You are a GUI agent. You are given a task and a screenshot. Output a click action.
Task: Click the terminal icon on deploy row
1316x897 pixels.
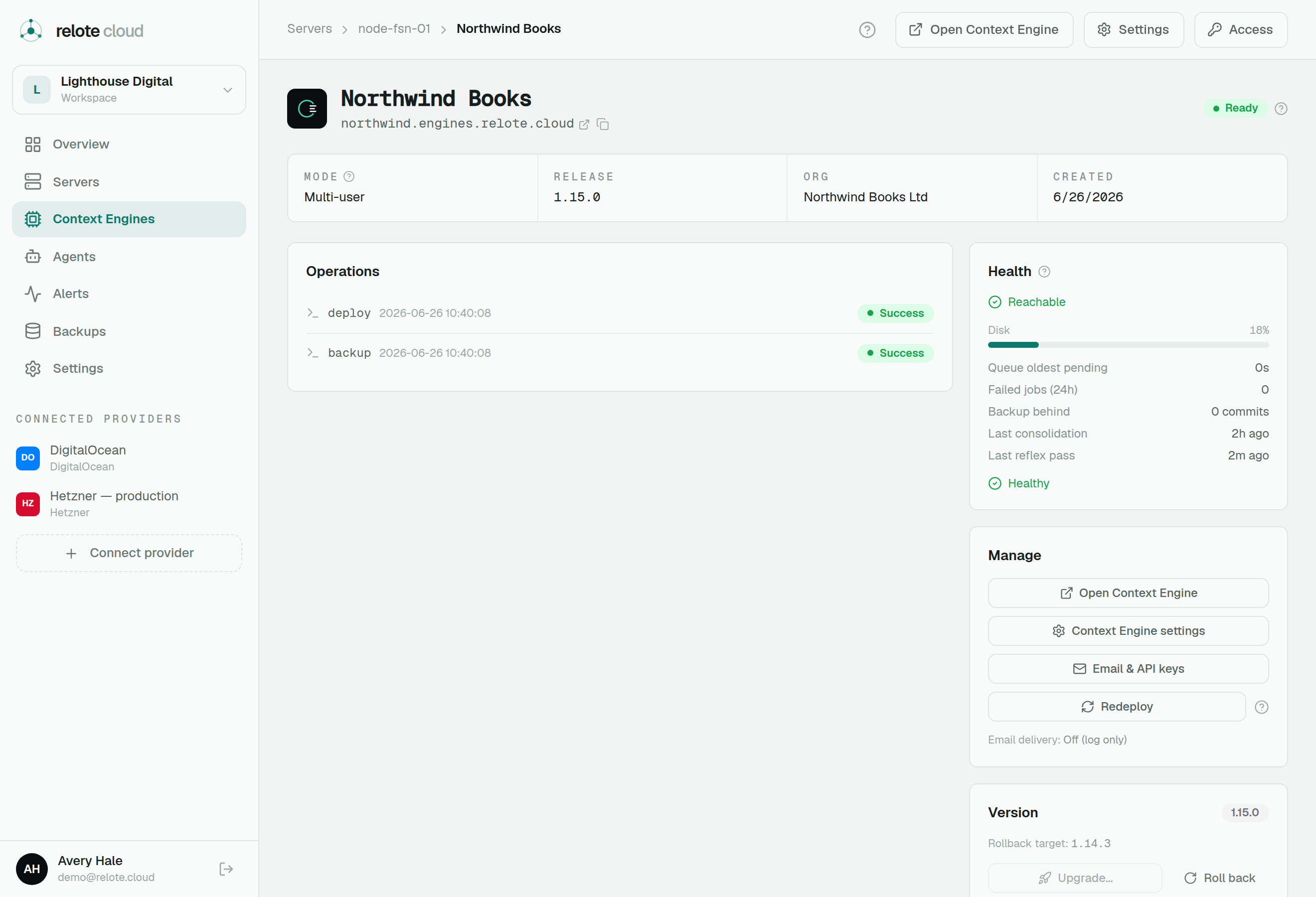coord(313,313)
